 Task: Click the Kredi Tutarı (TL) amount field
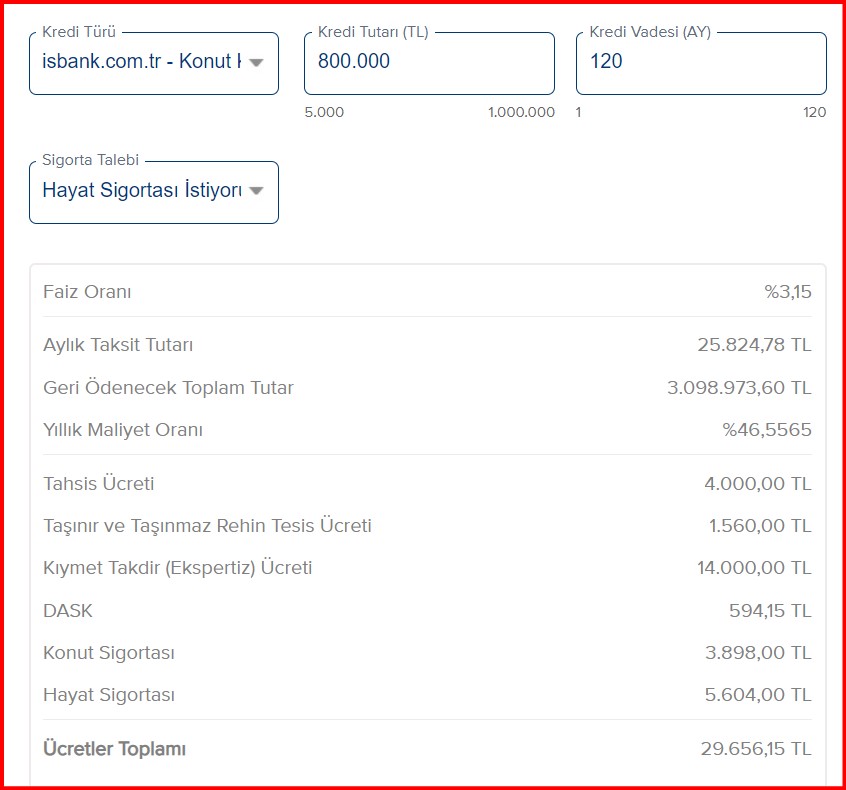coord(429,63)
